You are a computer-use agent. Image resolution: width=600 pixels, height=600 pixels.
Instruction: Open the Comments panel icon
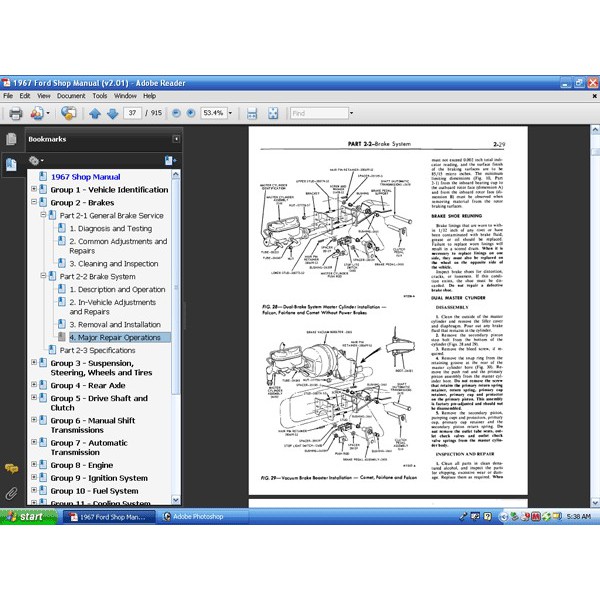11,468
